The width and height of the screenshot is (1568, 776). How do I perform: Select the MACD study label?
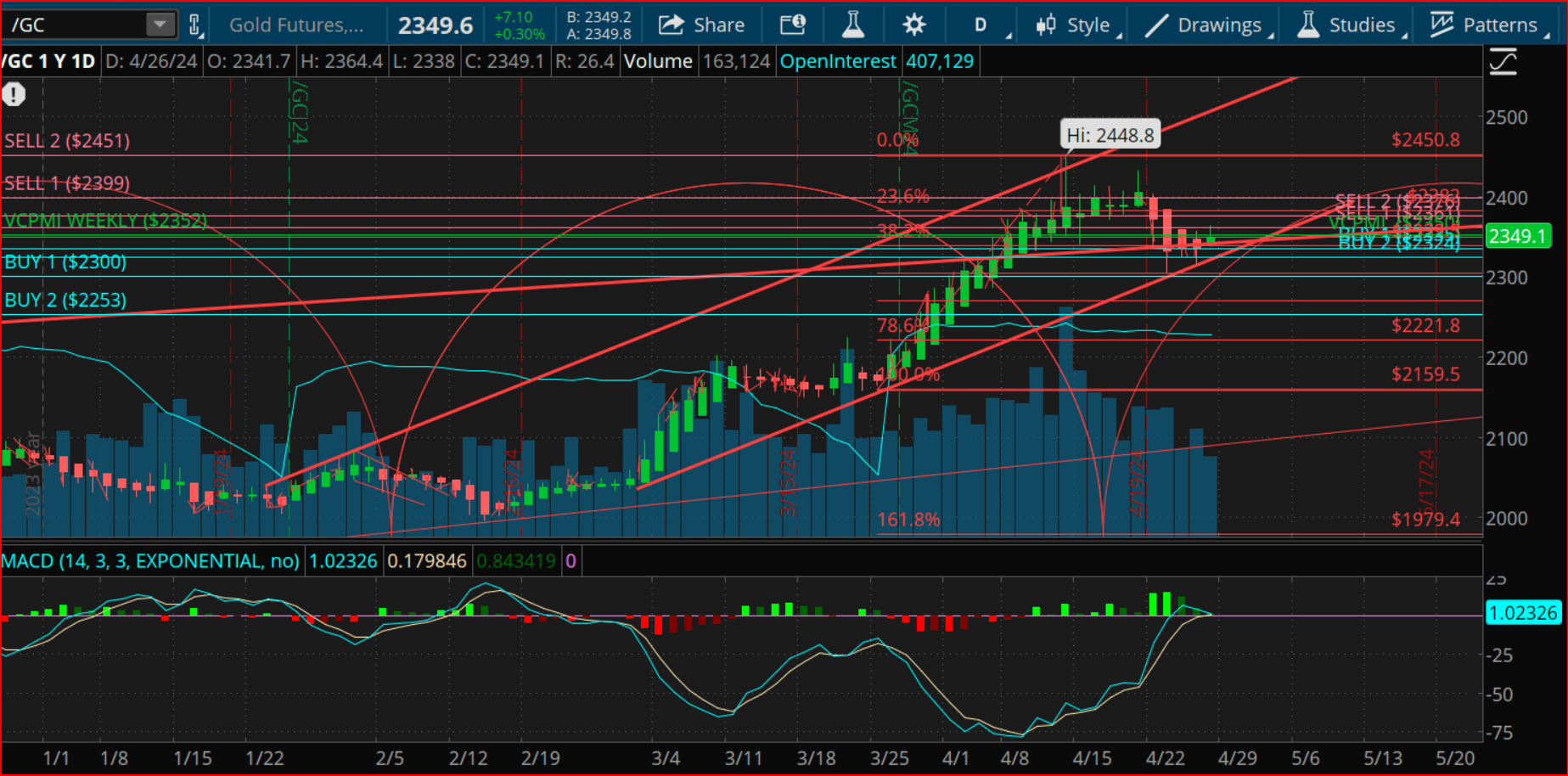click(150, 561)
